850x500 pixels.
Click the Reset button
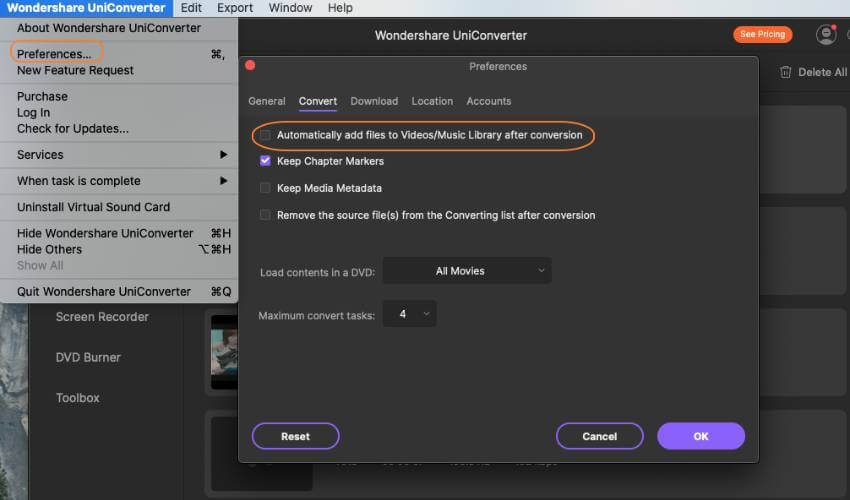click(x=295, y=436)
